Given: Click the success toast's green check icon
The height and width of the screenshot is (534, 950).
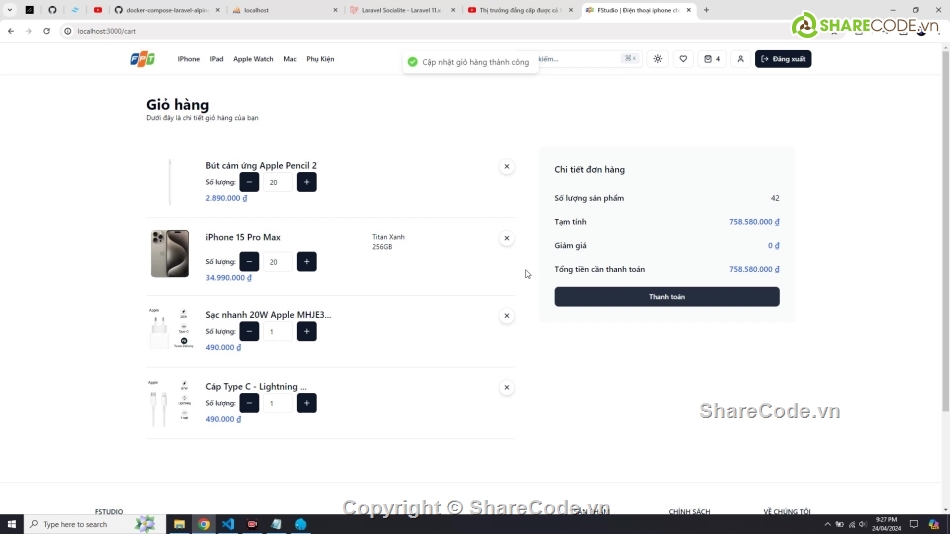Looking at the screenshot, I should point(413,62).
